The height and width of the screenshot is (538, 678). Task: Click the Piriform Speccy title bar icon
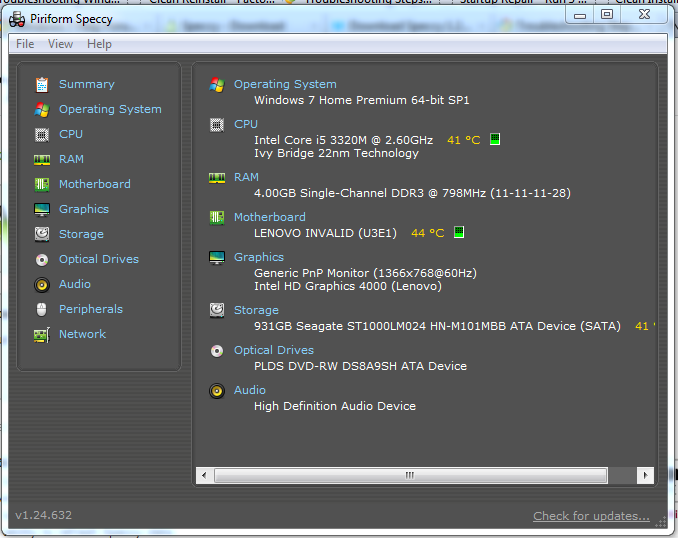point(17,19)
